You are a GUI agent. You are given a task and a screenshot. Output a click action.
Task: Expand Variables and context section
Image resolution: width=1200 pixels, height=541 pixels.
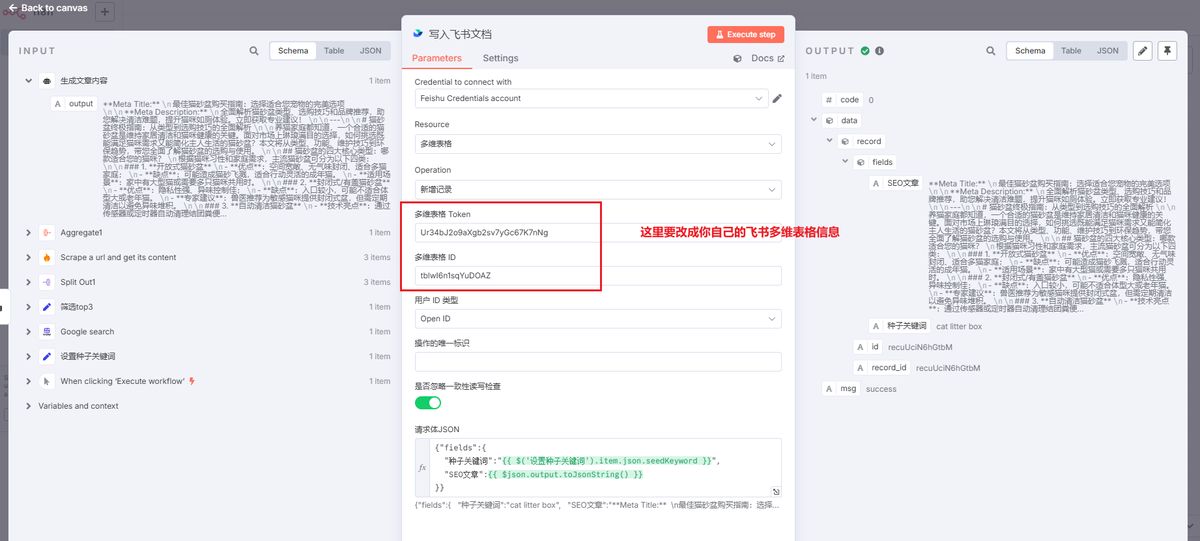click(28, 406)
